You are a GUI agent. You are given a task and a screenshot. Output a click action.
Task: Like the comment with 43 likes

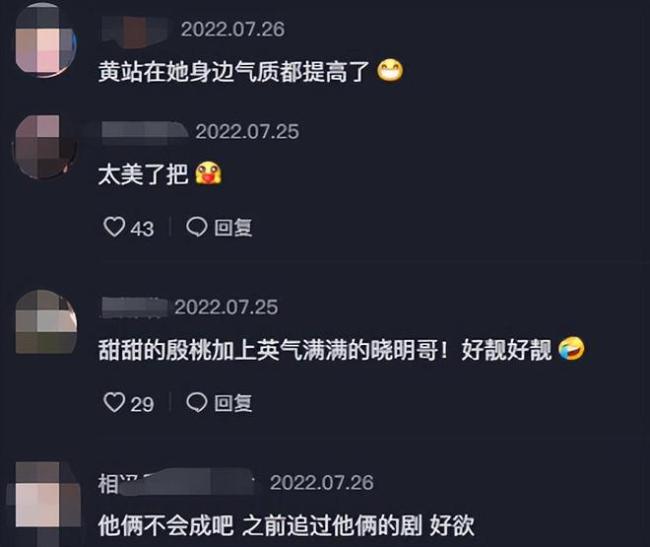(114, 227)
